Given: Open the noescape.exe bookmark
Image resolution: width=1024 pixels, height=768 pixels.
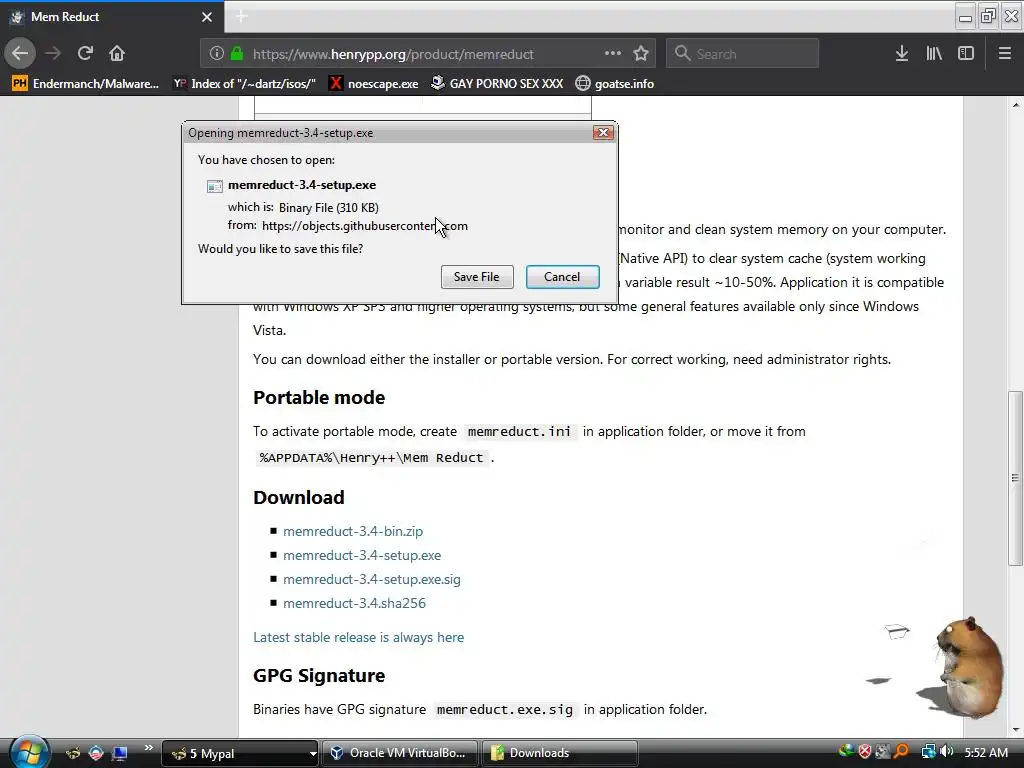Looking at the screenshot, I should click(374, 84).
